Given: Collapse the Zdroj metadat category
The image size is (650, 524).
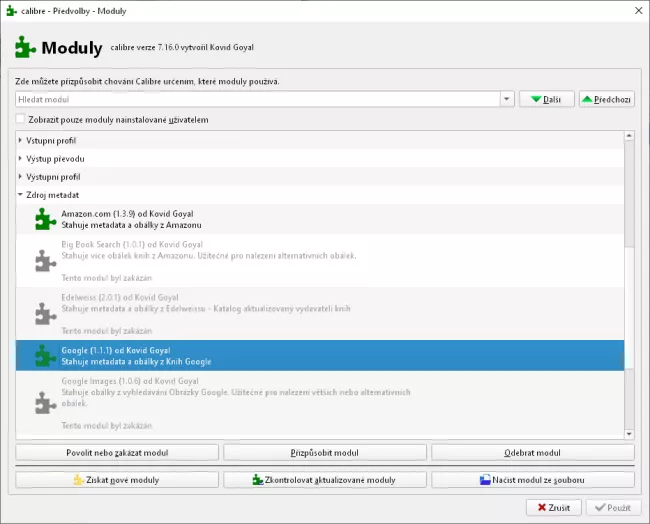Looking at the screenshot, I should click(x=20, y=195).
